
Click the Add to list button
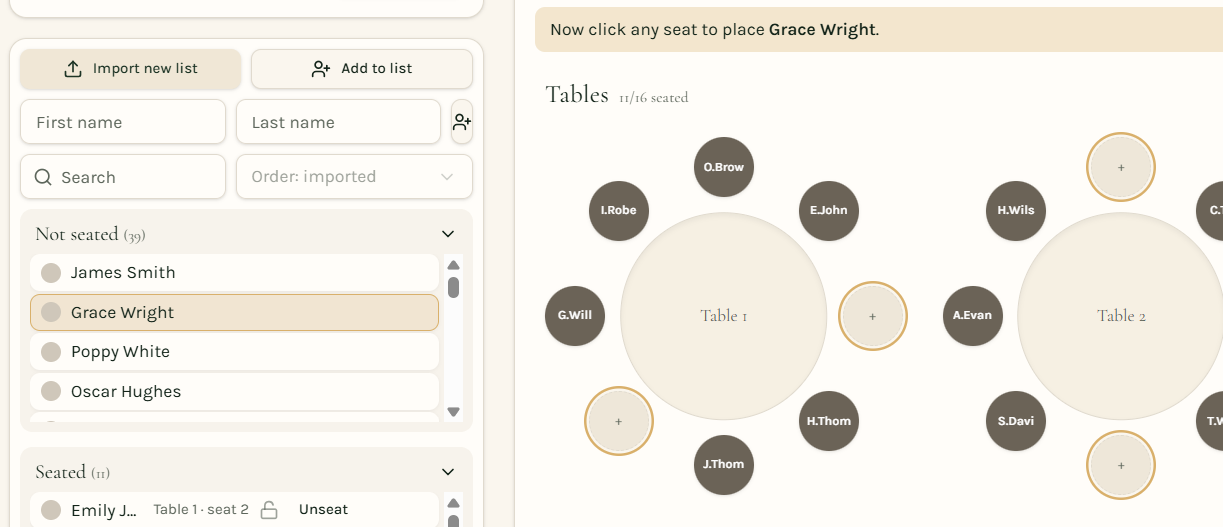coord(362,69)
